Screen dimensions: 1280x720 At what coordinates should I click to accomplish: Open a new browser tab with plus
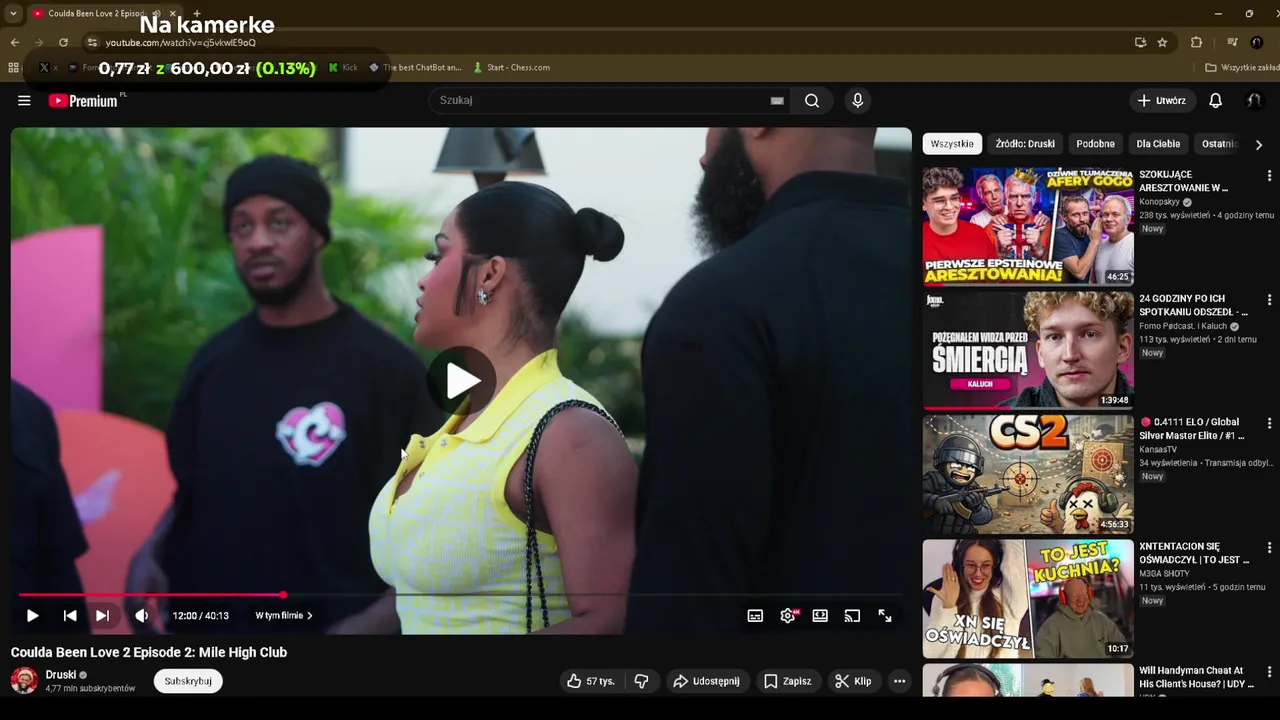point(196,14)
